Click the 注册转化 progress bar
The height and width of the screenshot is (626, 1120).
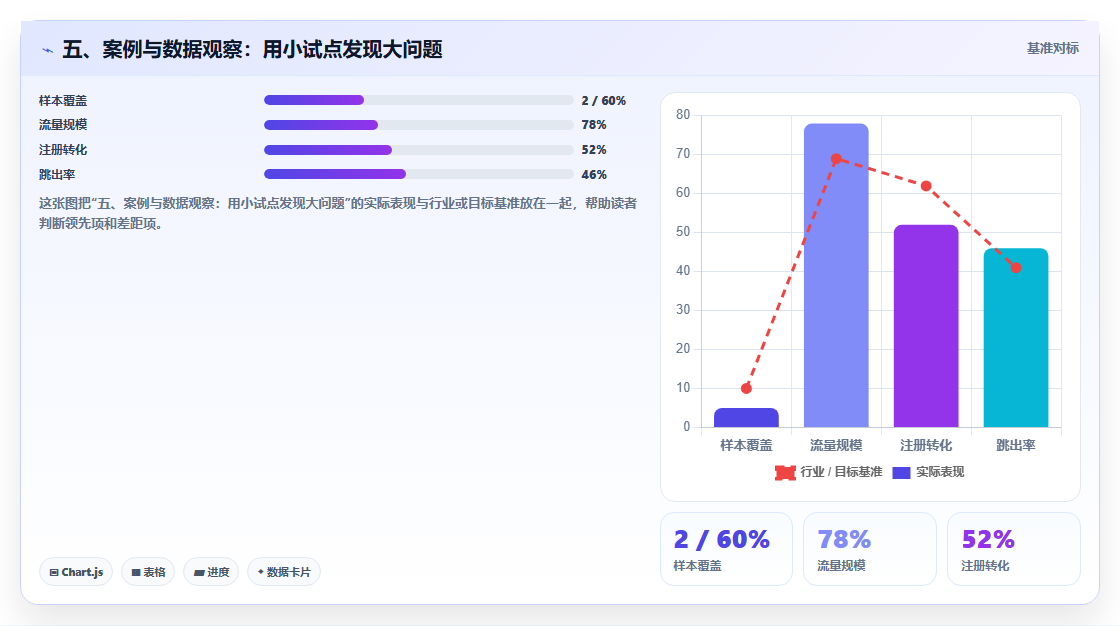click(x=419, y=150)
